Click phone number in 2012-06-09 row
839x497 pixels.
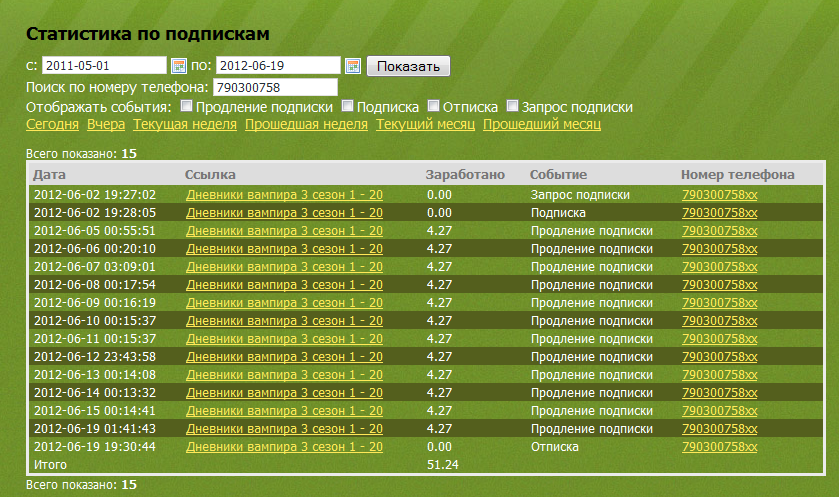pos(720,303)
